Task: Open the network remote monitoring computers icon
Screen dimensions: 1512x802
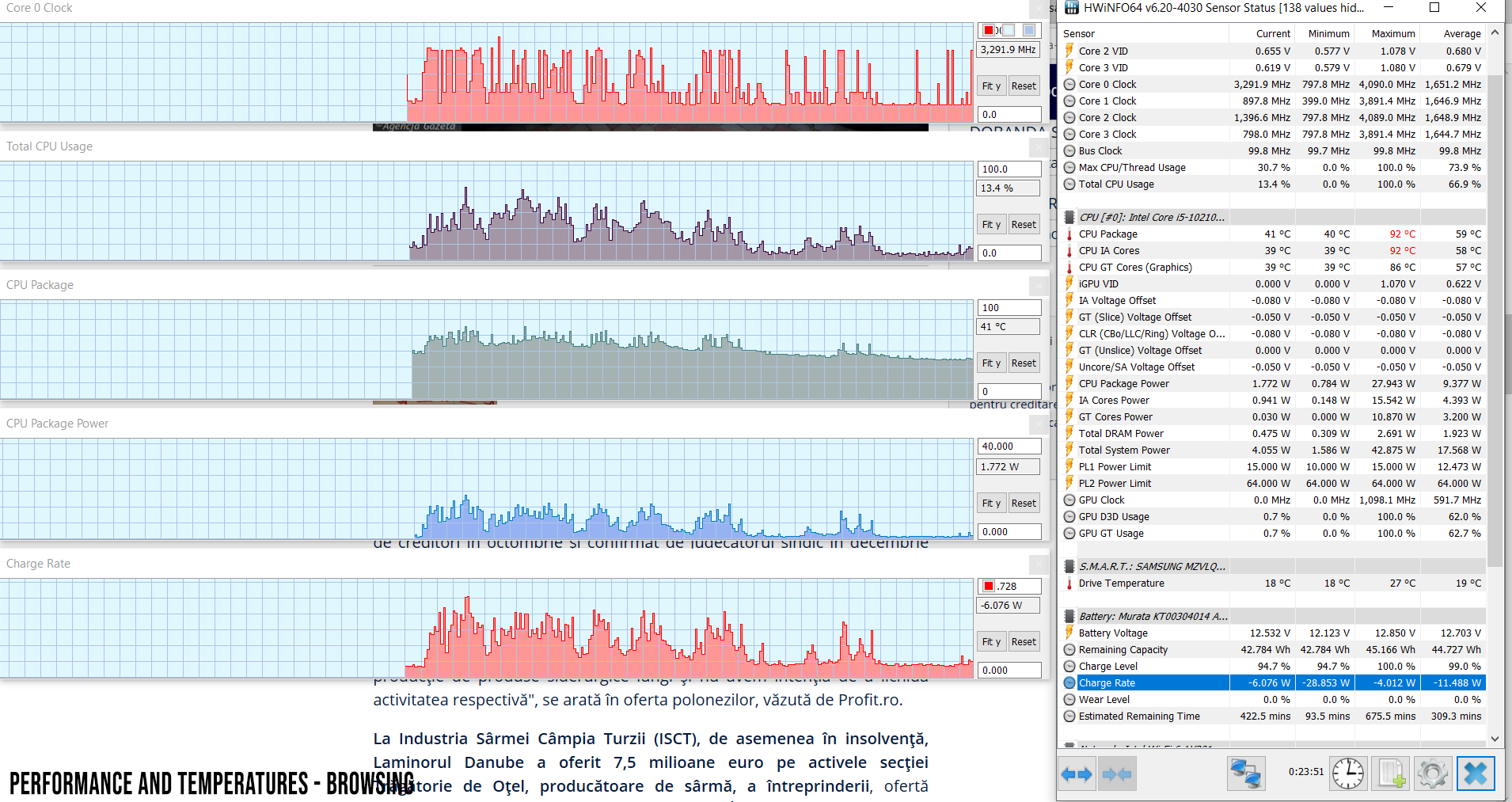Action: coord(1246,773)
